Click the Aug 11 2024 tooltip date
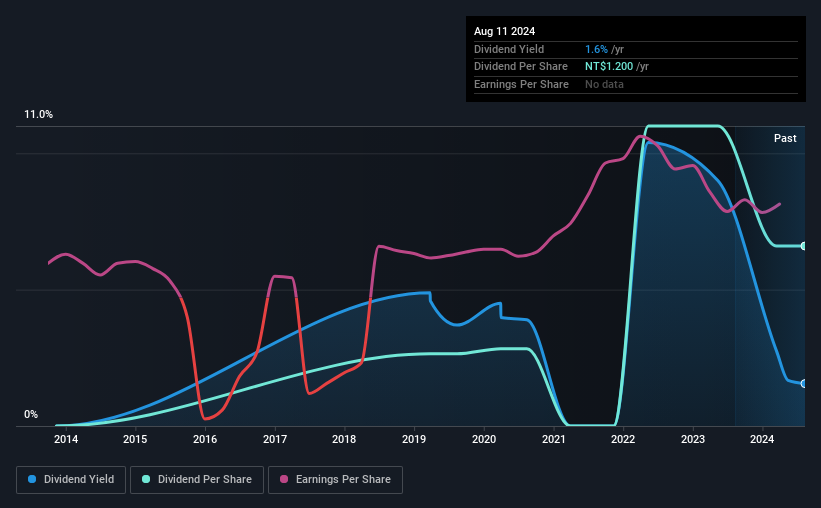This screenshot has width=821, height=508. [x=507, y=31]
